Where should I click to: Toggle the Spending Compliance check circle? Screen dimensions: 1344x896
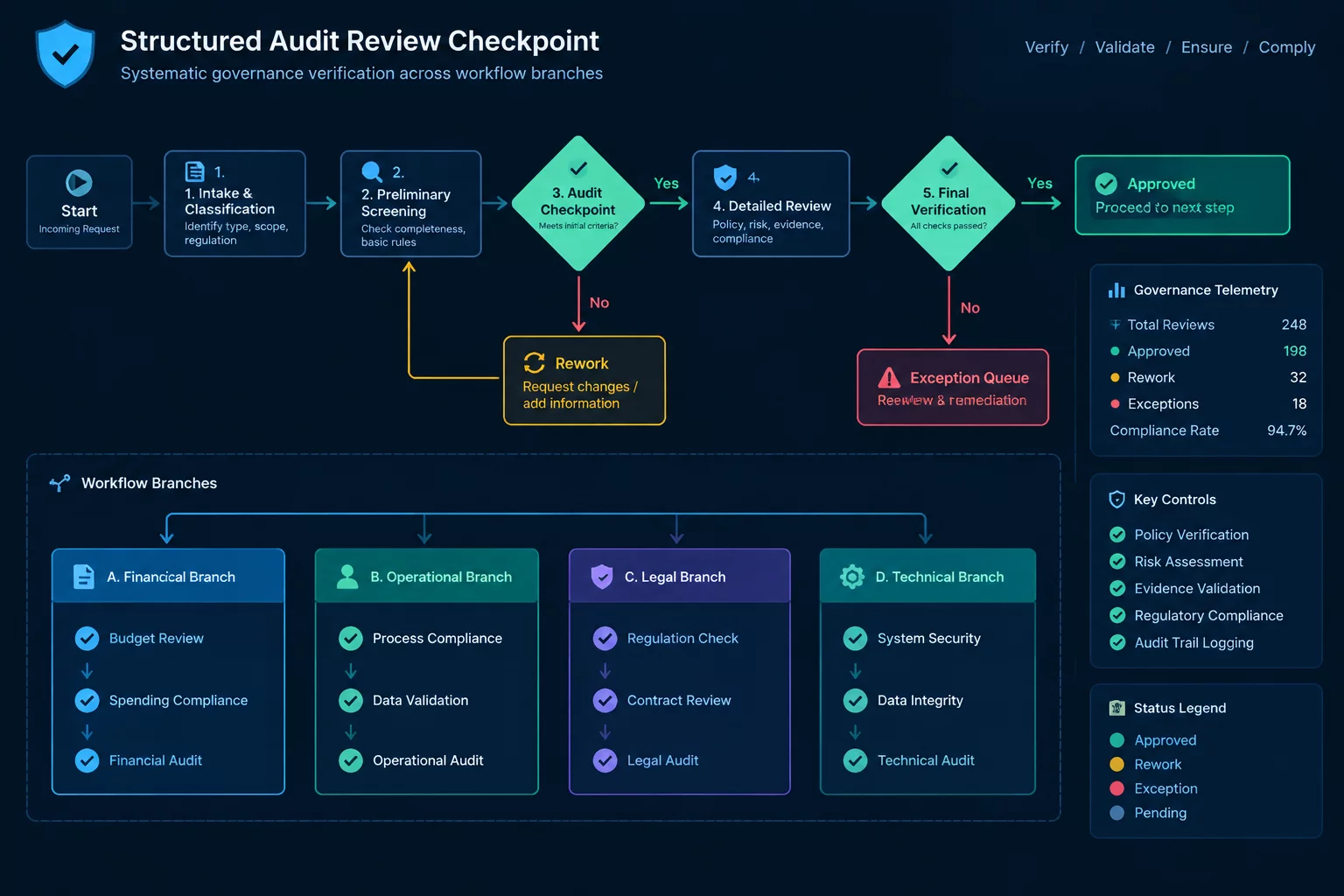(87, 700)
